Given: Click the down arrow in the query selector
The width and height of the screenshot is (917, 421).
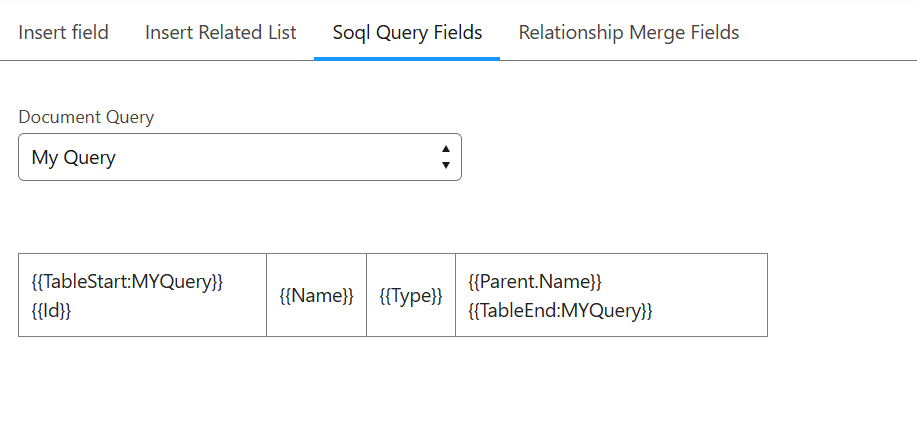Looking at the screenshot, I should (x=445, y=165).
